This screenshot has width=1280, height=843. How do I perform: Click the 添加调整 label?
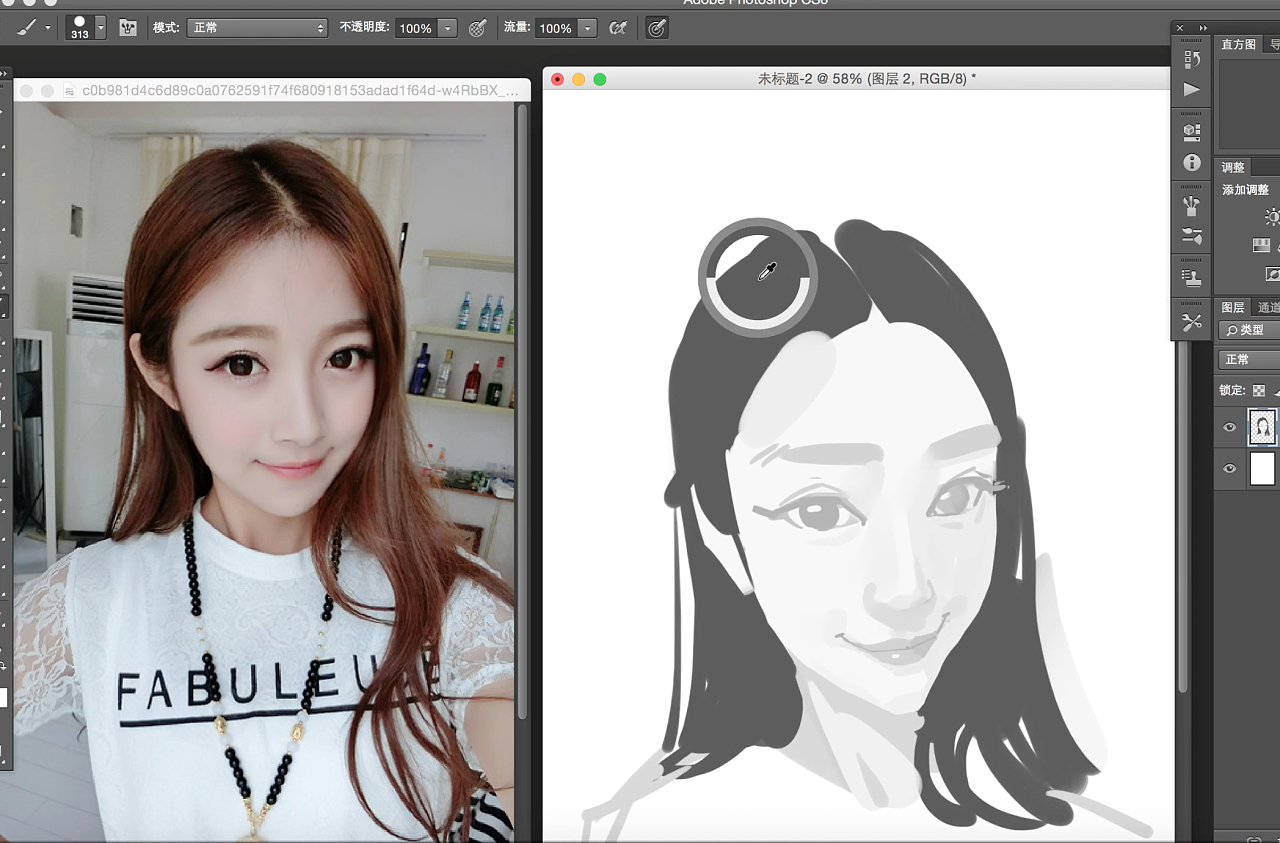1245,190
